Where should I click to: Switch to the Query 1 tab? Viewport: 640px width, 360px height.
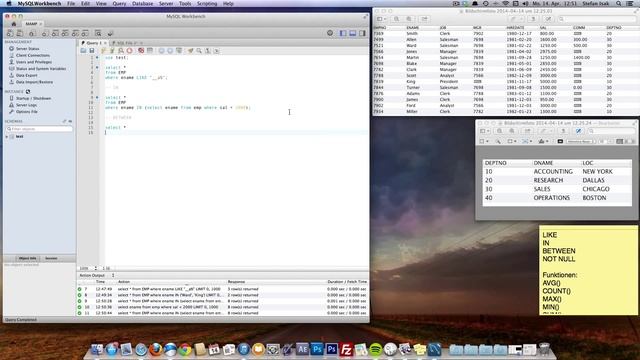pos(92,43)
